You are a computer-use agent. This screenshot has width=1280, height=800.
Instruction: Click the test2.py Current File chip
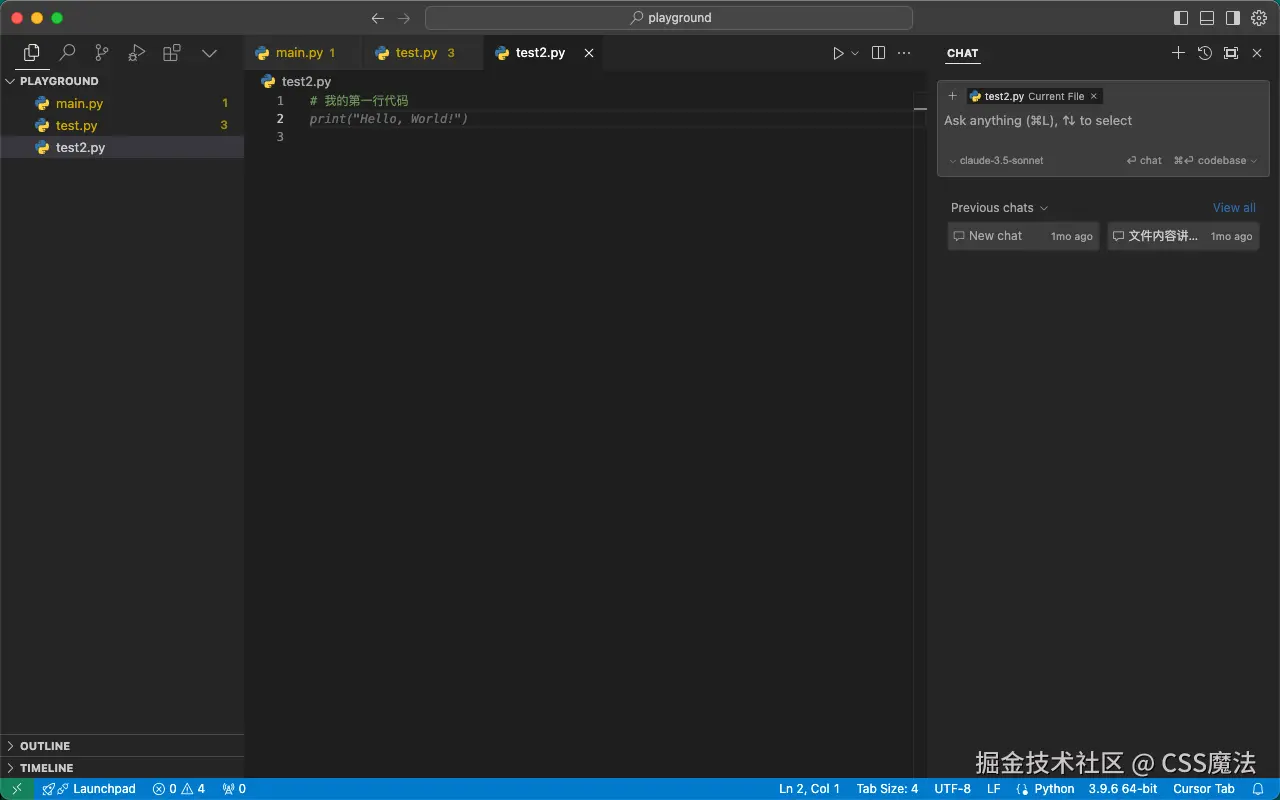[x=1034, y=96]
